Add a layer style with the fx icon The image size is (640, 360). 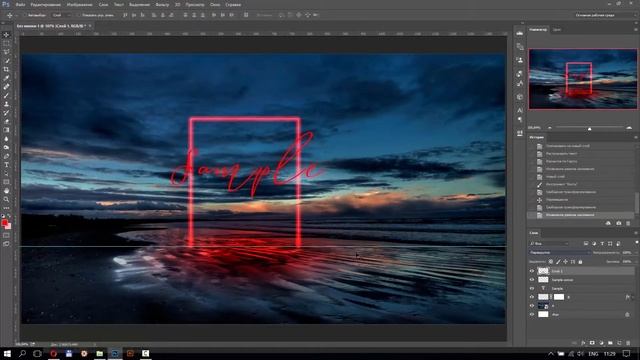click(x=583, y=343)
